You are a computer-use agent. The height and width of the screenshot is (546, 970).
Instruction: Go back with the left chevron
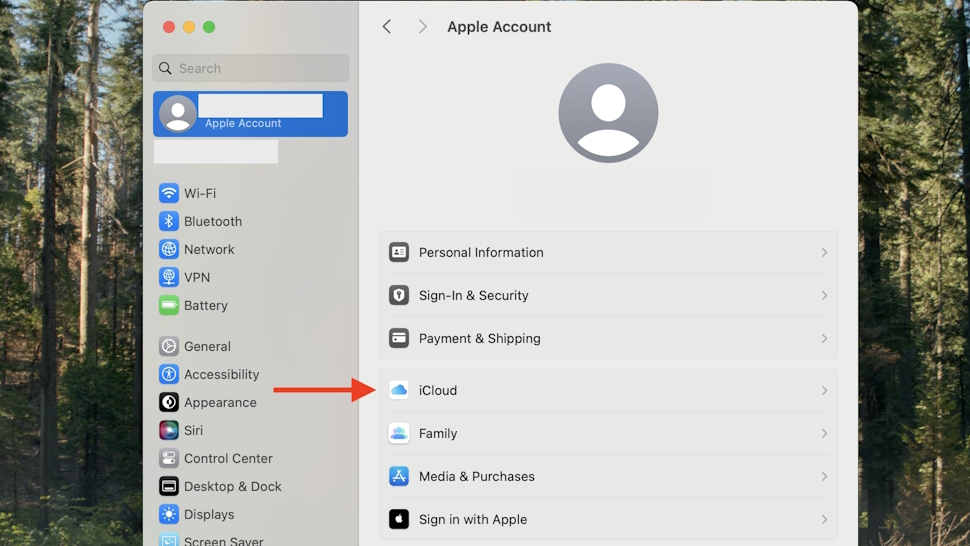click(x=387, y=27)
